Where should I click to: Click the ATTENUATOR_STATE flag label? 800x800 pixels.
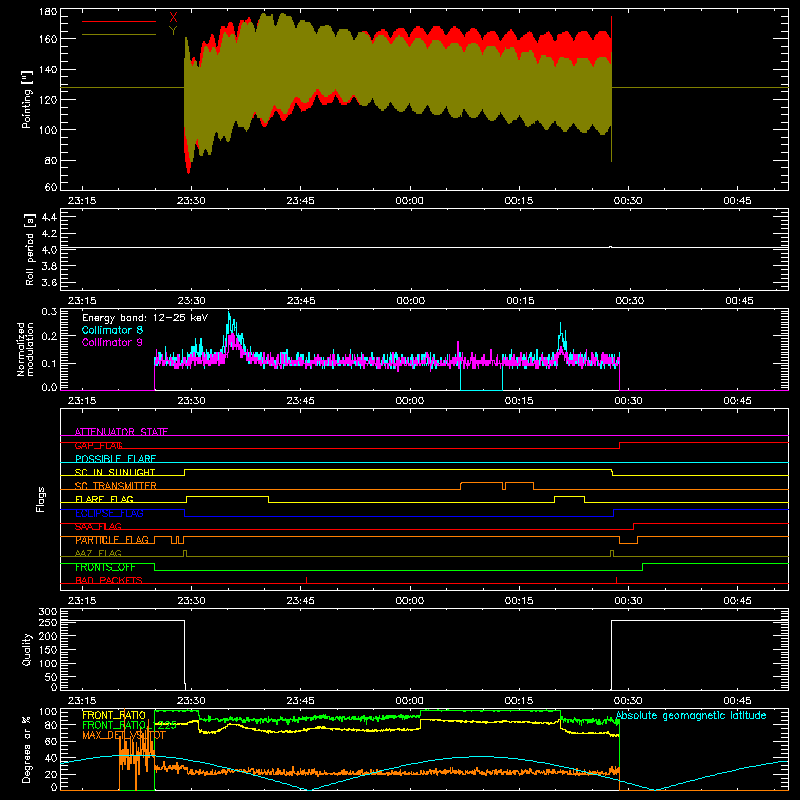point(121,432)
